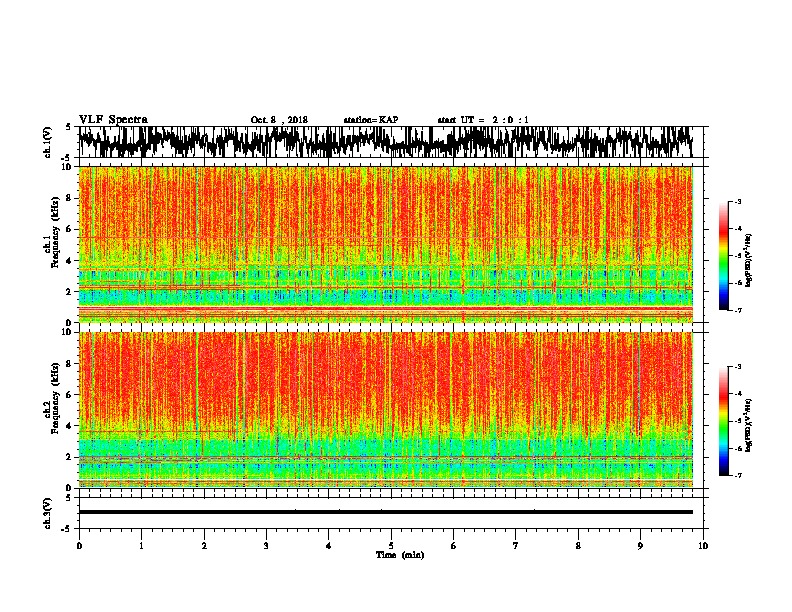Click the flat ch.3 black trace line
792x612 pixels.
pyautogui.click(x=385, y=512)
